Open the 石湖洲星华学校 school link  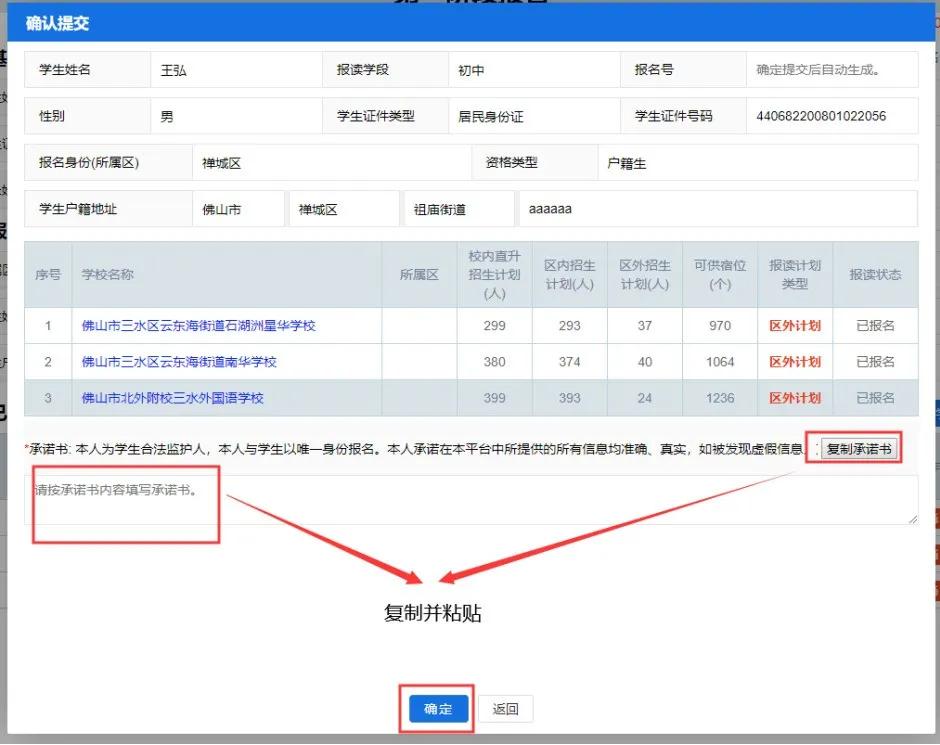click(x=199, y=326)
